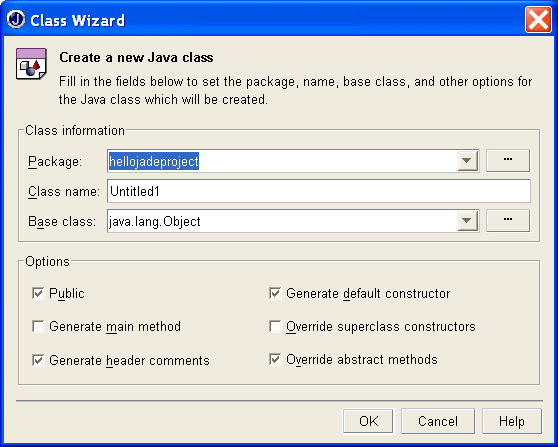Confirm with the OK button
This screenshot has height=447, width=558.
click(x=368, y=421)
